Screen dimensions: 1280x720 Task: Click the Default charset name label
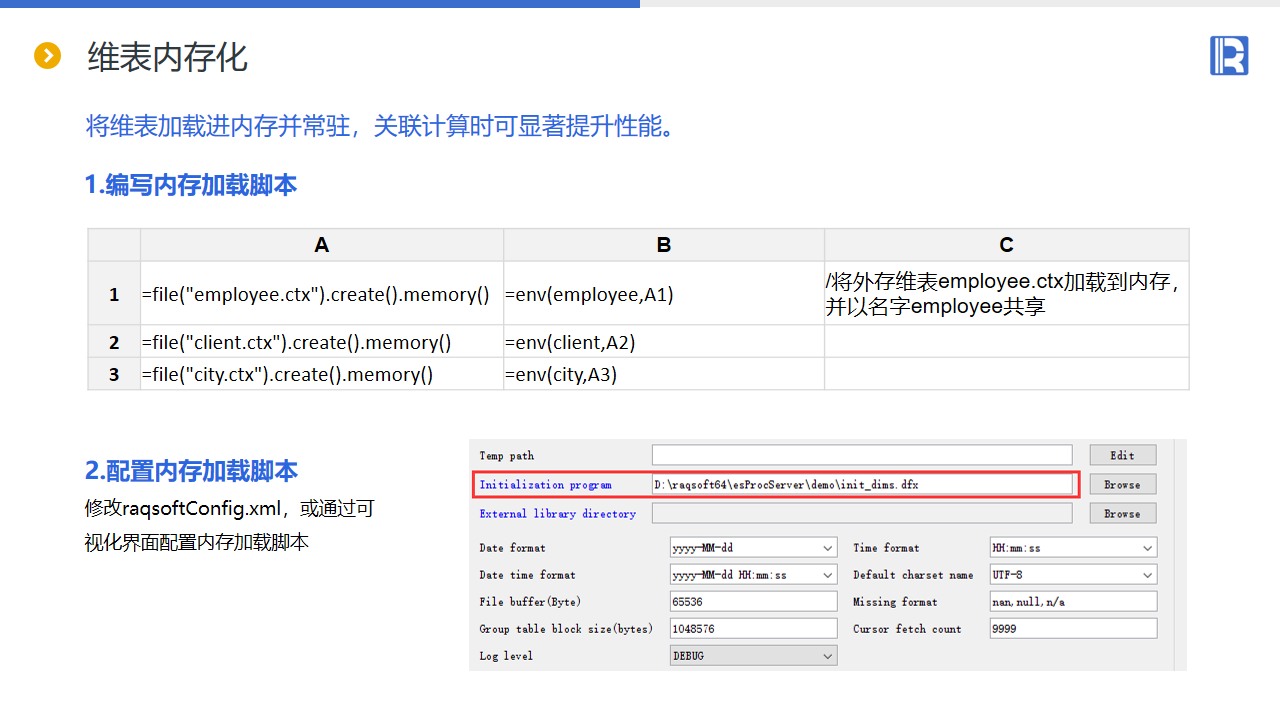click(913, 575)
